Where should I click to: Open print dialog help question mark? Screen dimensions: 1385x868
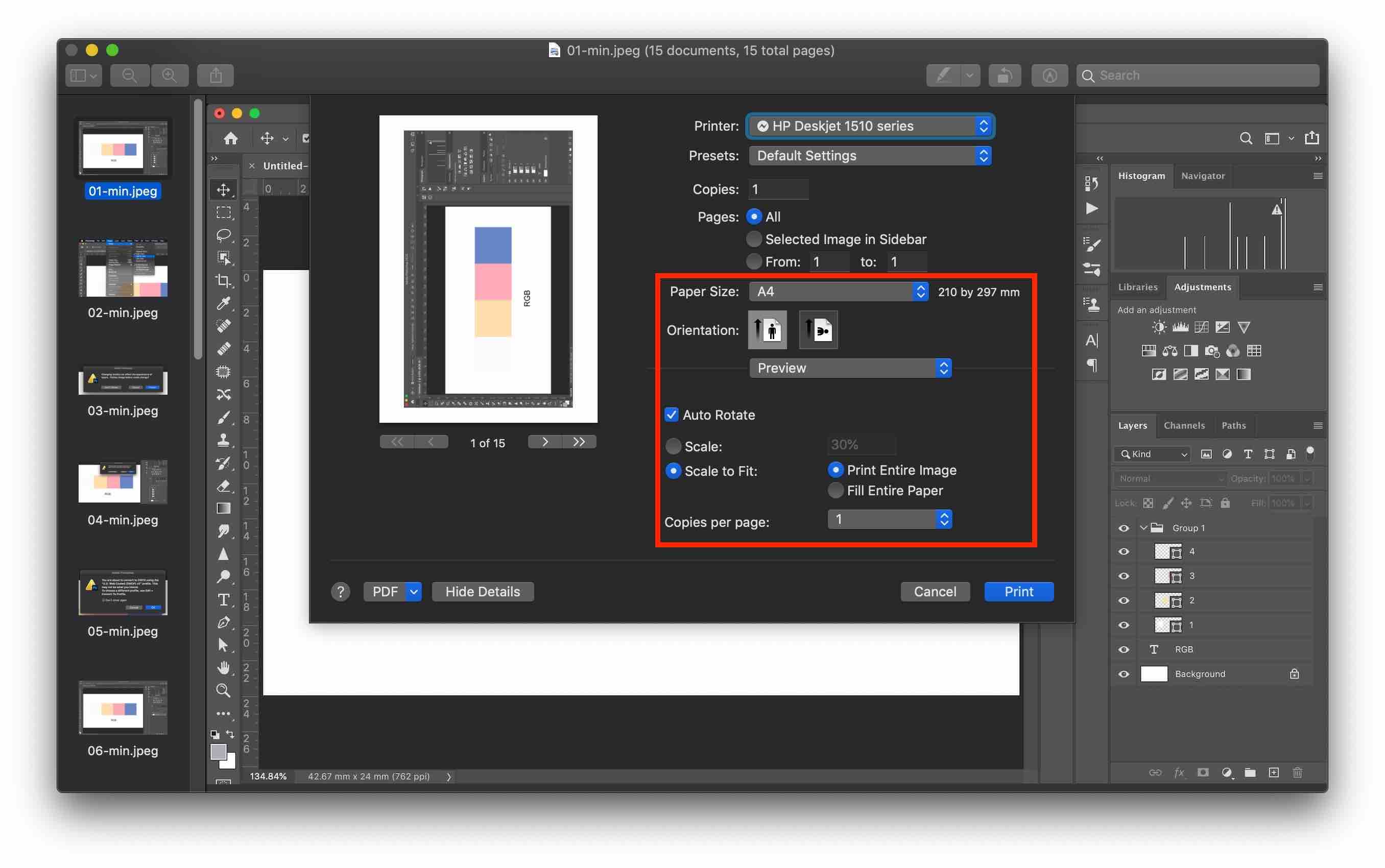pyautogui.click(x=341, y=591)
